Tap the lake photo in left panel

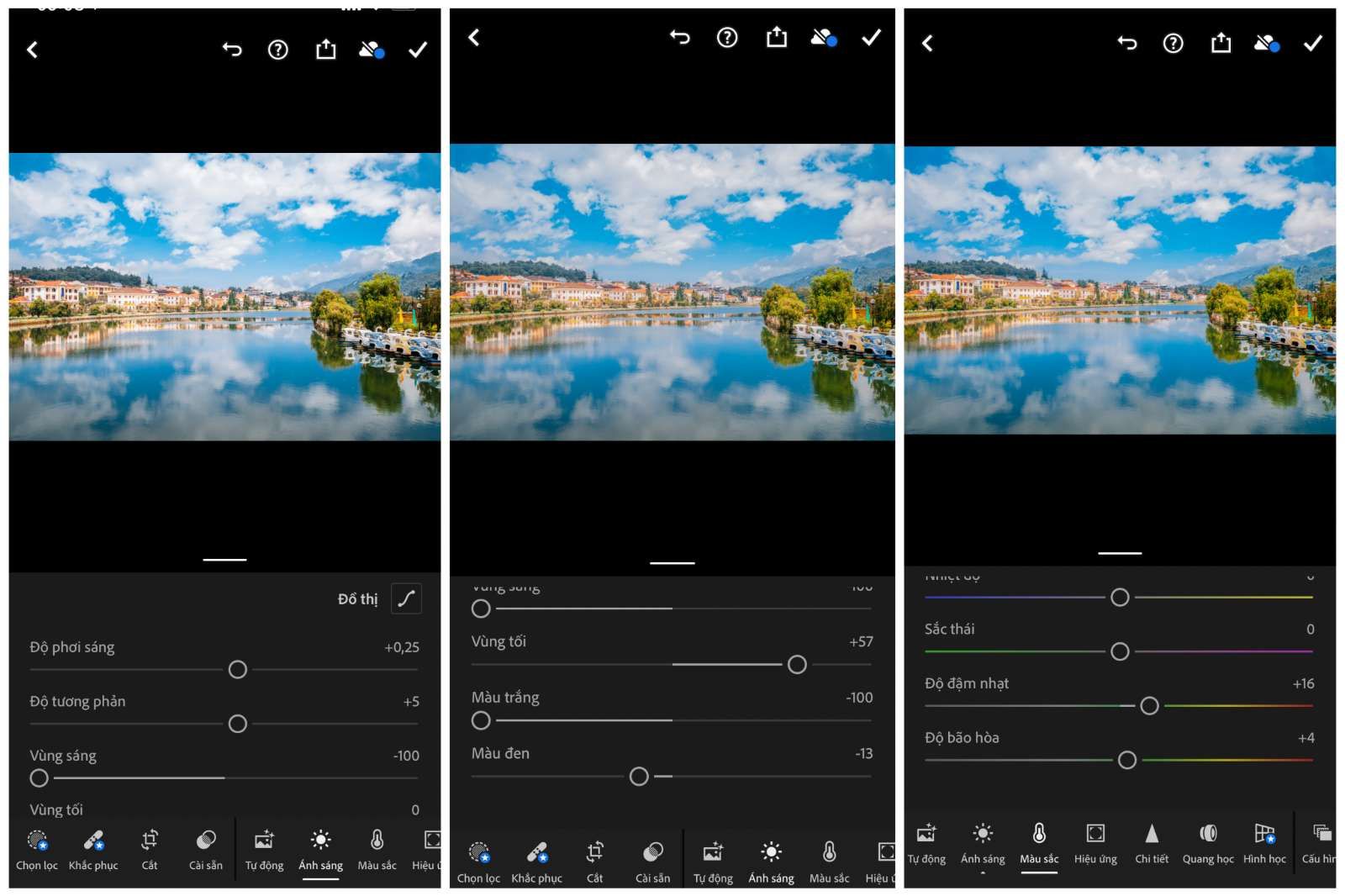[x=224, y=297]
